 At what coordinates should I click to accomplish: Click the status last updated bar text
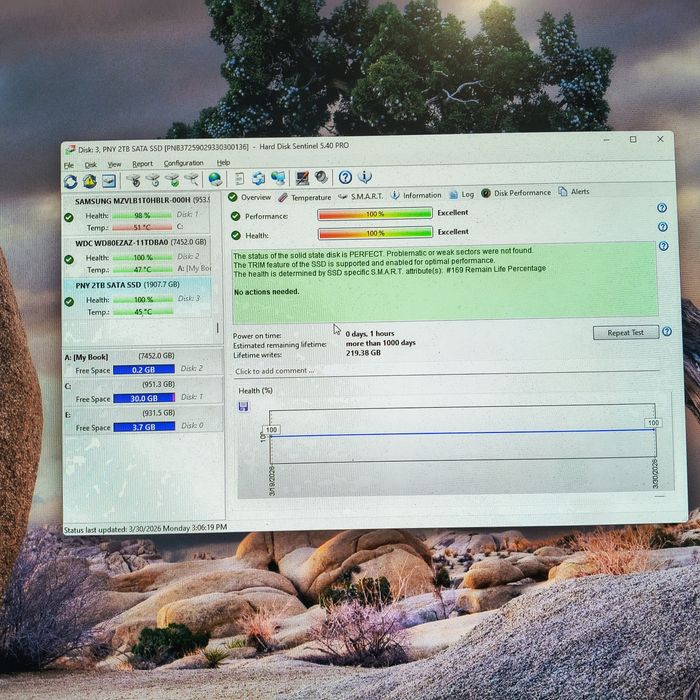[x=145, y=529]
